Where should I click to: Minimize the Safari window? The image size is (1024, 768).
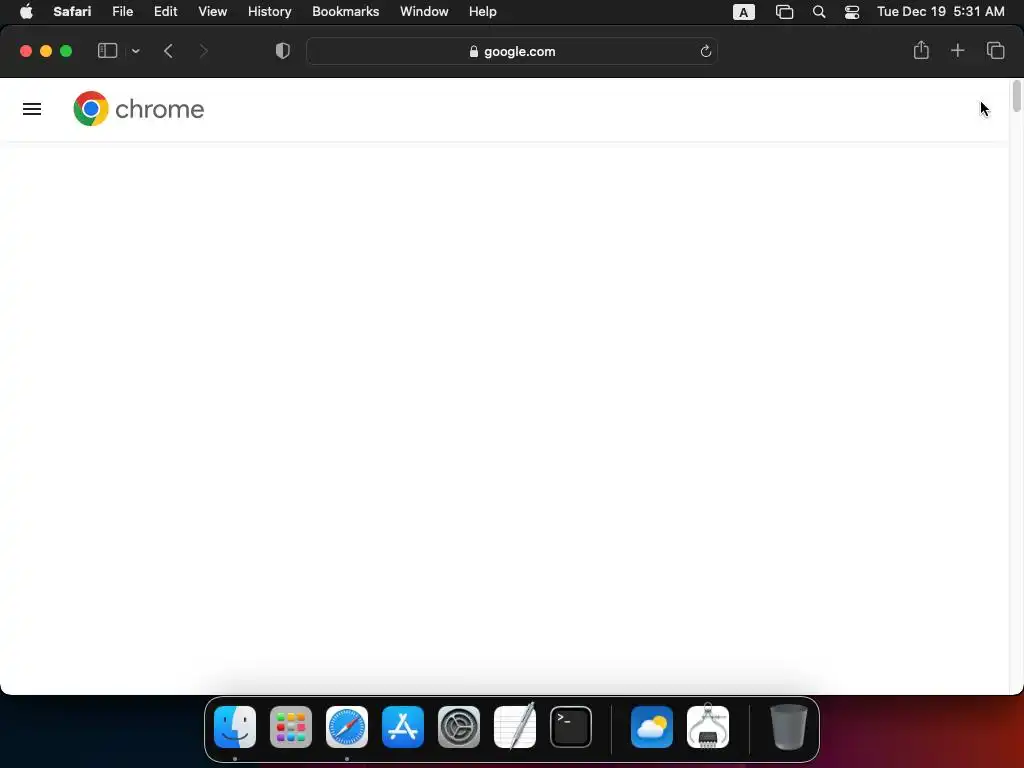coord(46,51)
